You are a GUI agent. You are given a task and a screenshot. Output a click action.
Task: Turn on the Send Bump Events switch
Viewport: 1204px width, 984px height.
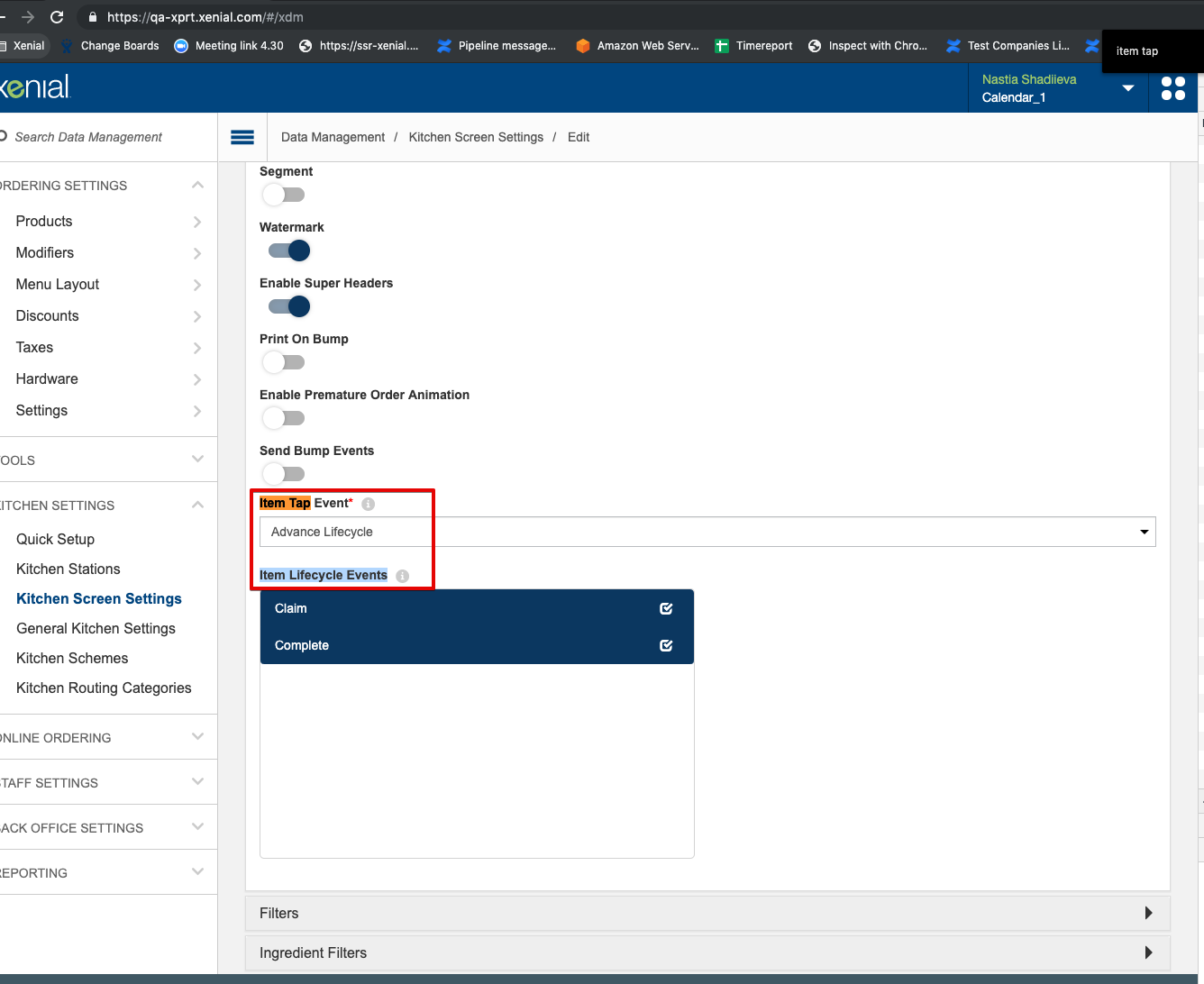(x=284, y=474)
